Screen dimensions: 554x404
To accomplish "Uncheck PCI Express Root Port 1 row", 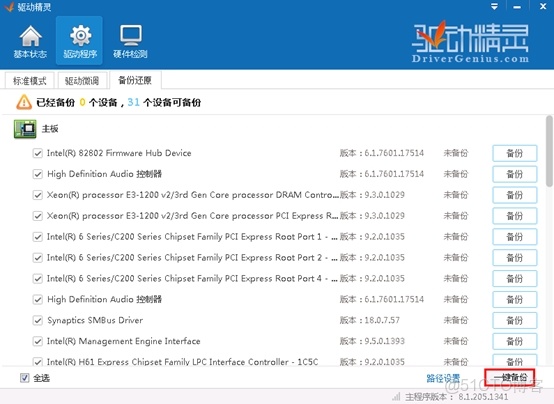I will [x=38, y=237].
